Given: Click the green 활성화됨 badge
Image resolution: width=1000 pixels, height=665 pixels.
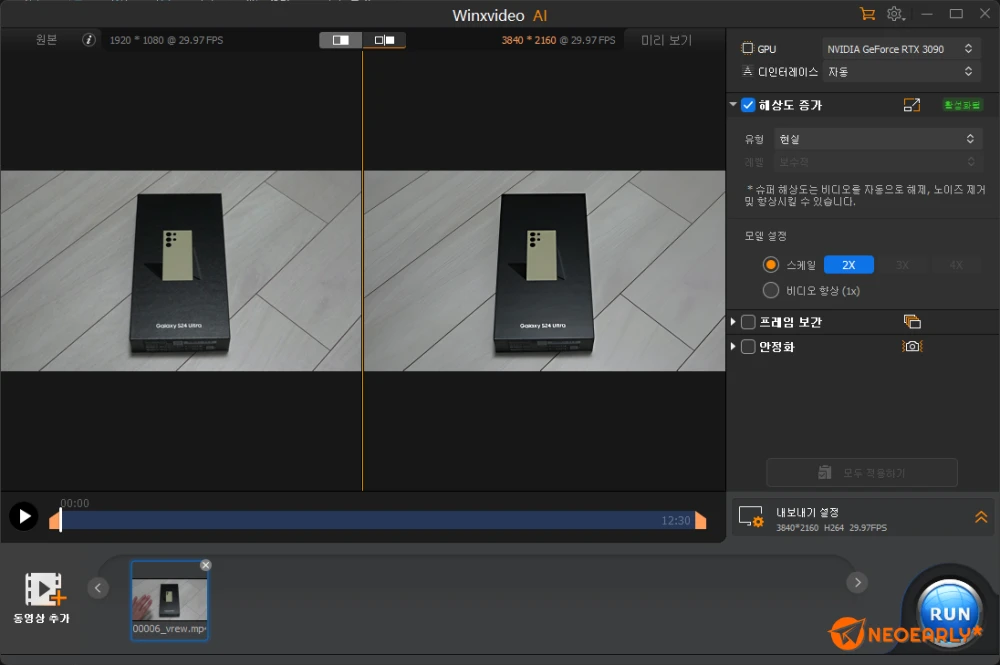Looking at the screenshot, I should tap(962, 105).
